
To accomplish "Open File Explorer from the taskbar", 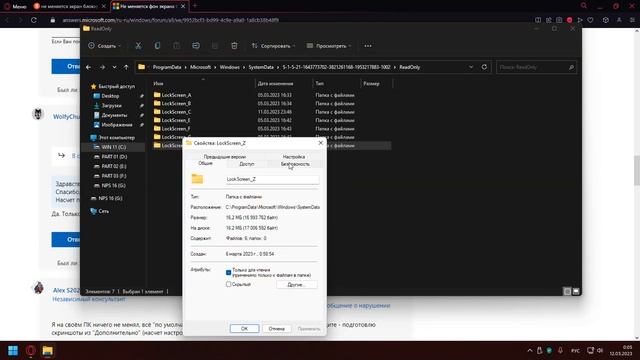I will point(48,351).
